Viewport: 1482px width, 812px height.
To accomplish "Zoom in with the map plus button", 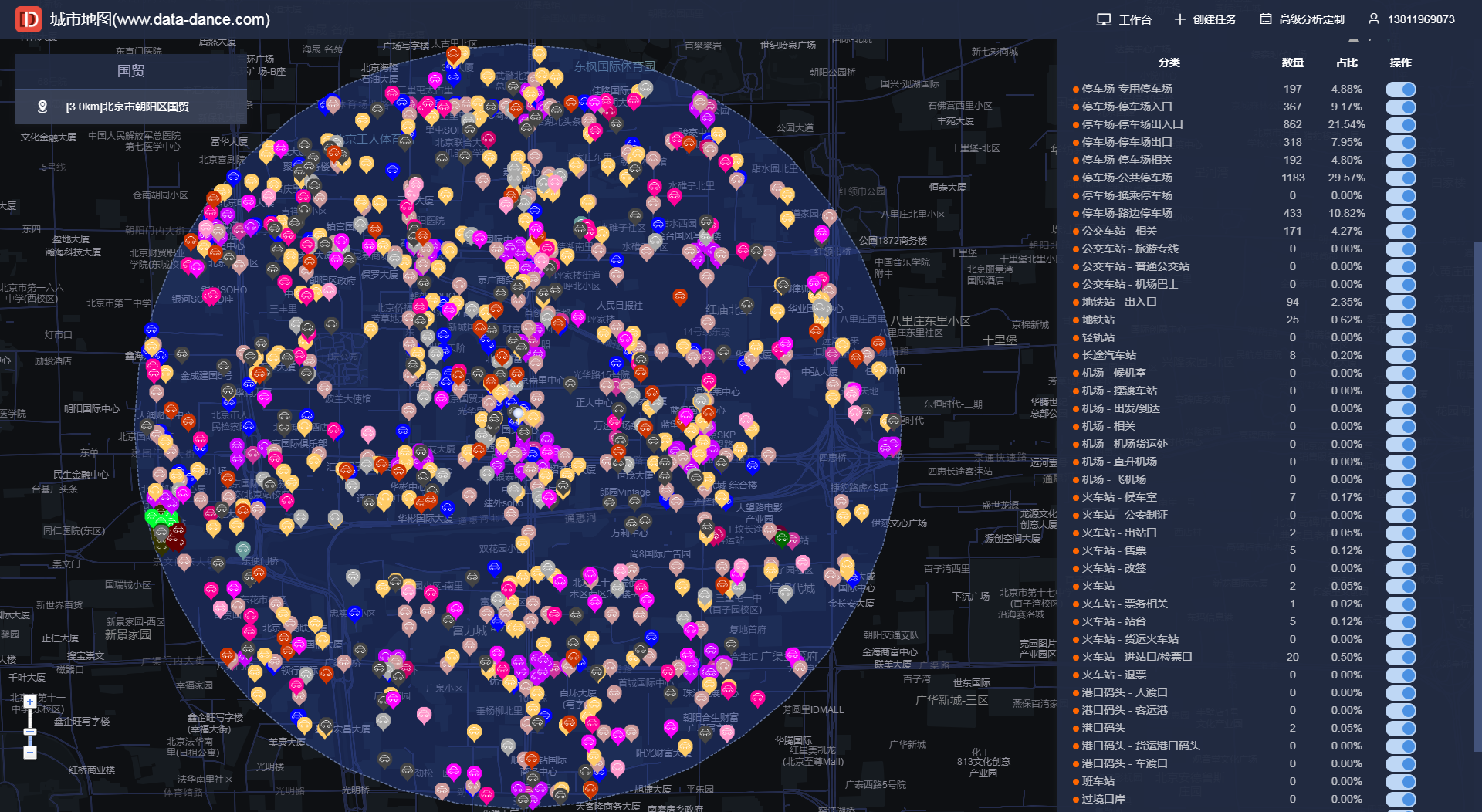I will pos(30,702).
